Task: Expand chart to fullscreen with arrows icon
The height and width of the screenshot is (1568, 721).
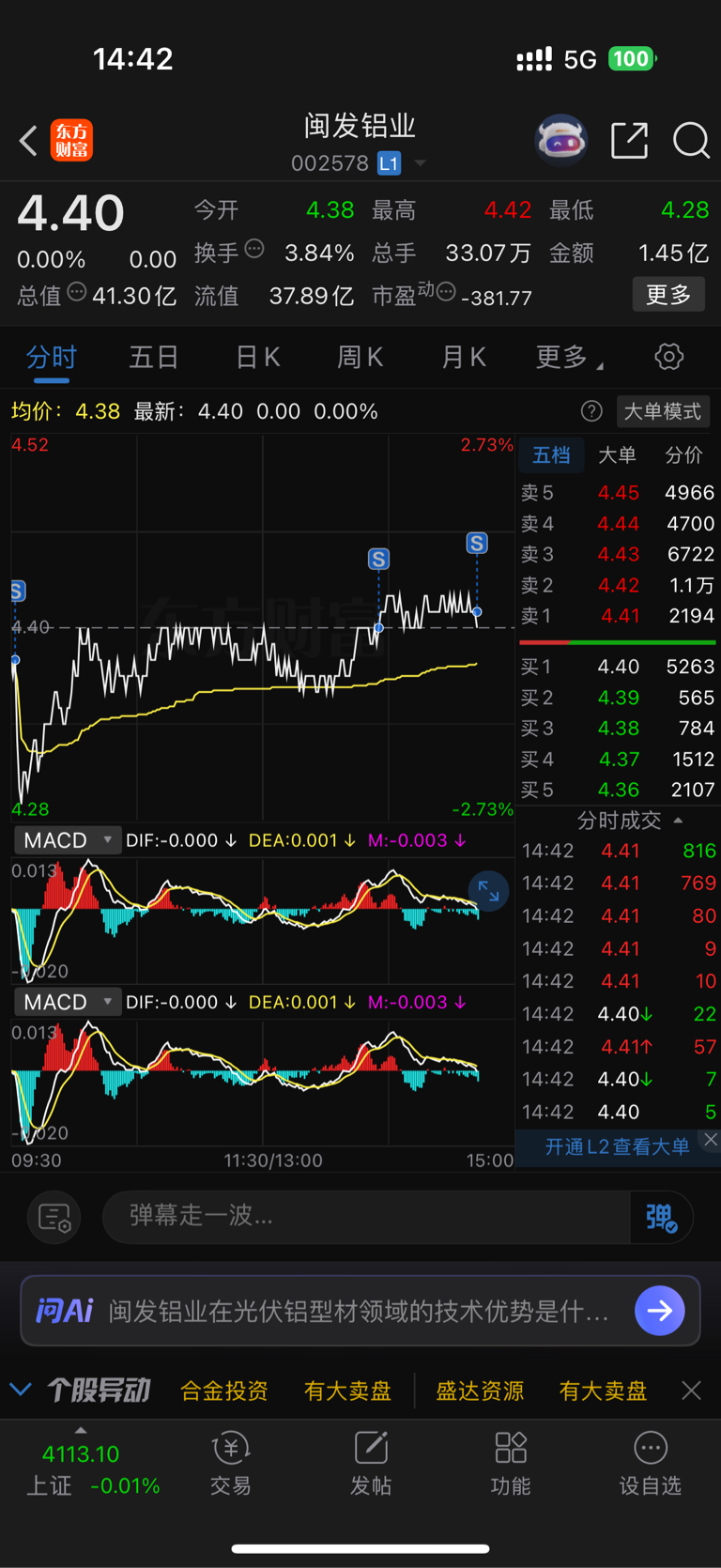Action: (x=488, y=891)
